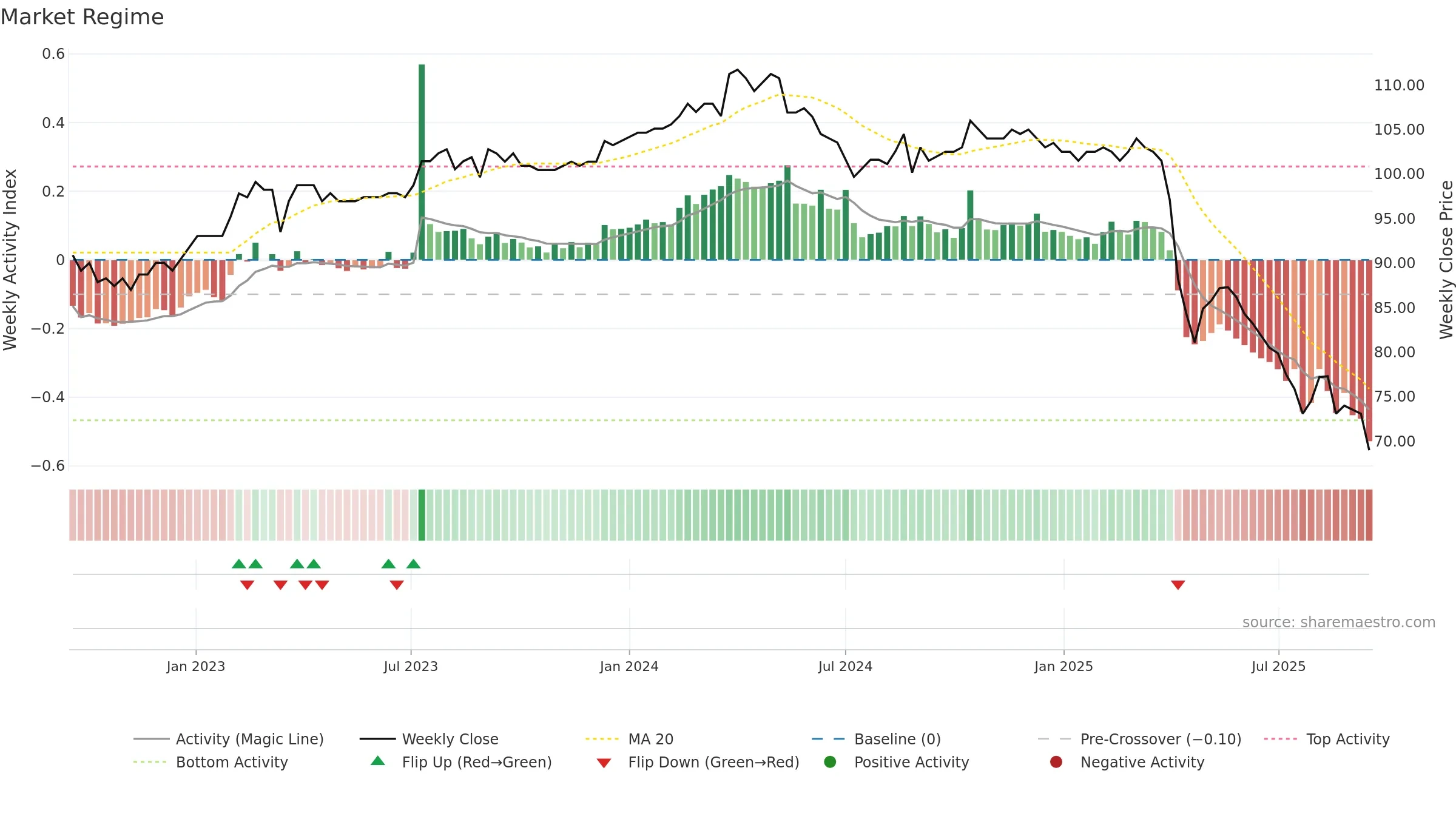
Task: Click the Weekly Activity Index axis title
Action: pyautogui.click(x=10, y=260)
